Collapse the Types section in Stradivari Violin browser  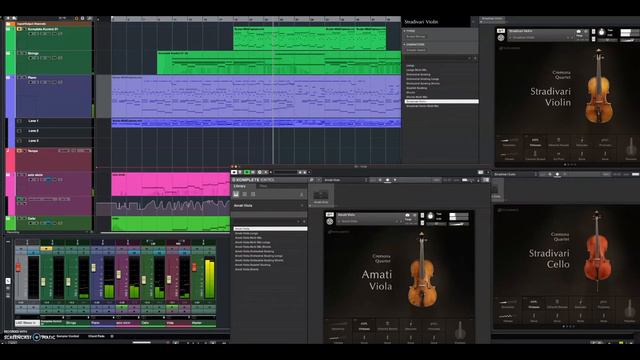click(x=404, y=31)
